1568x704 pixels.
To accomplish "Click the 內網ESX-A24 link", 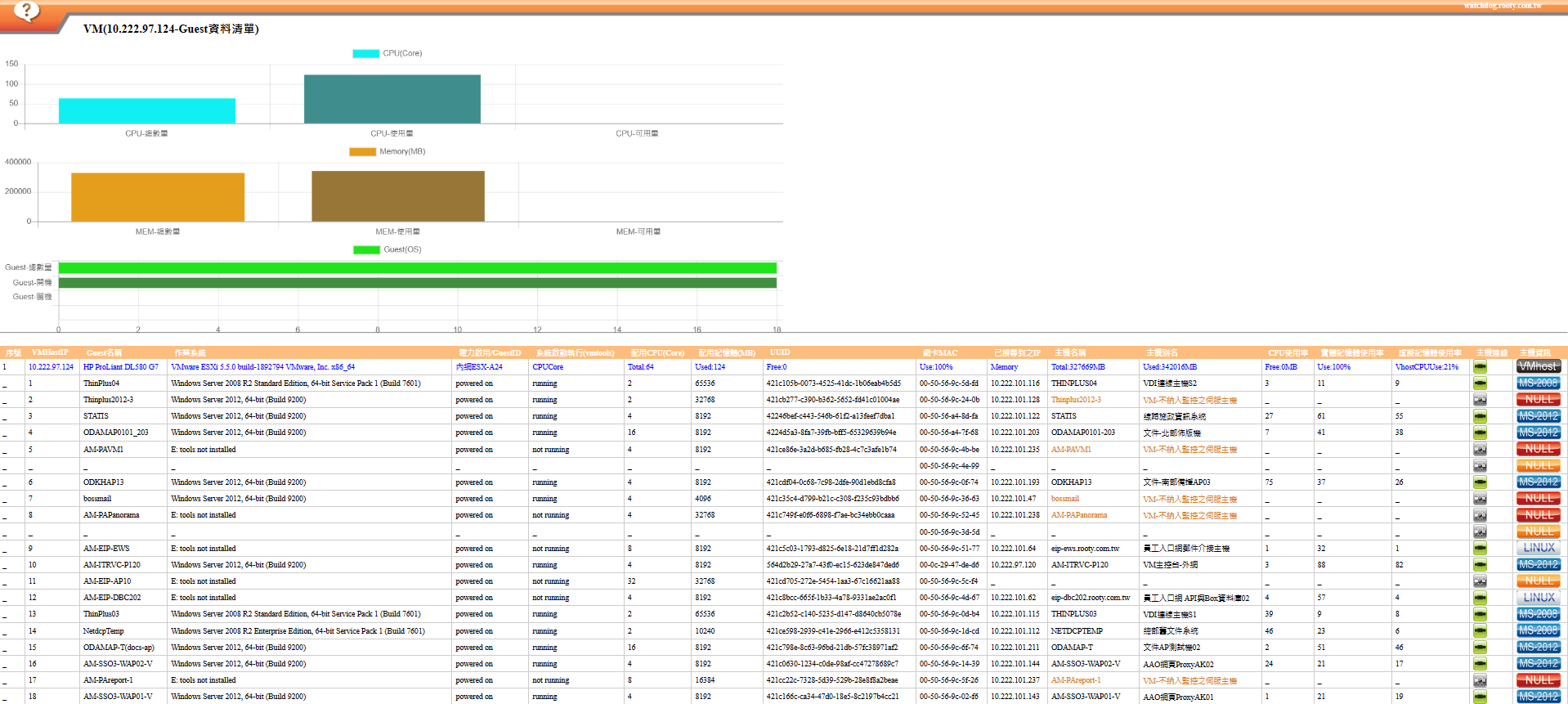I will (x=479, y=367).
